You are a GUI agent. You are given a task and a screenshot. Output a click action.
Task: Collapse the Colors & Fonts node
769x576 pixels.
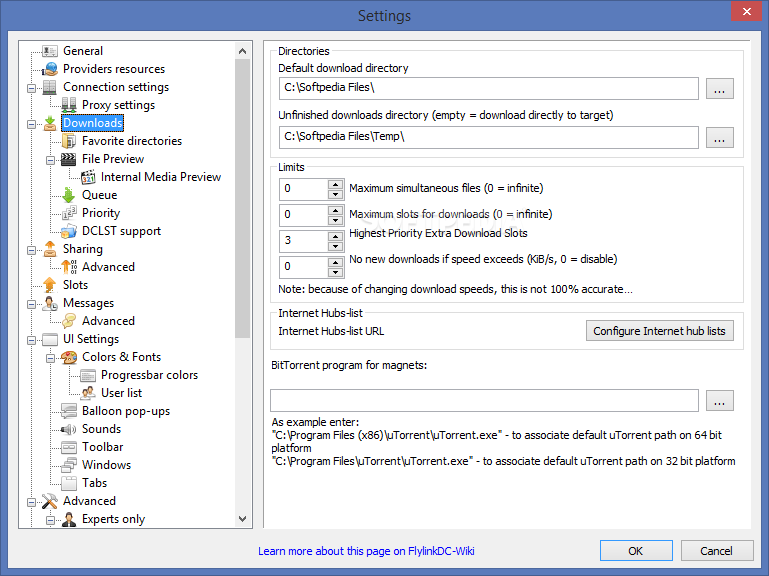pyautogui.click(x=51, y=358)
